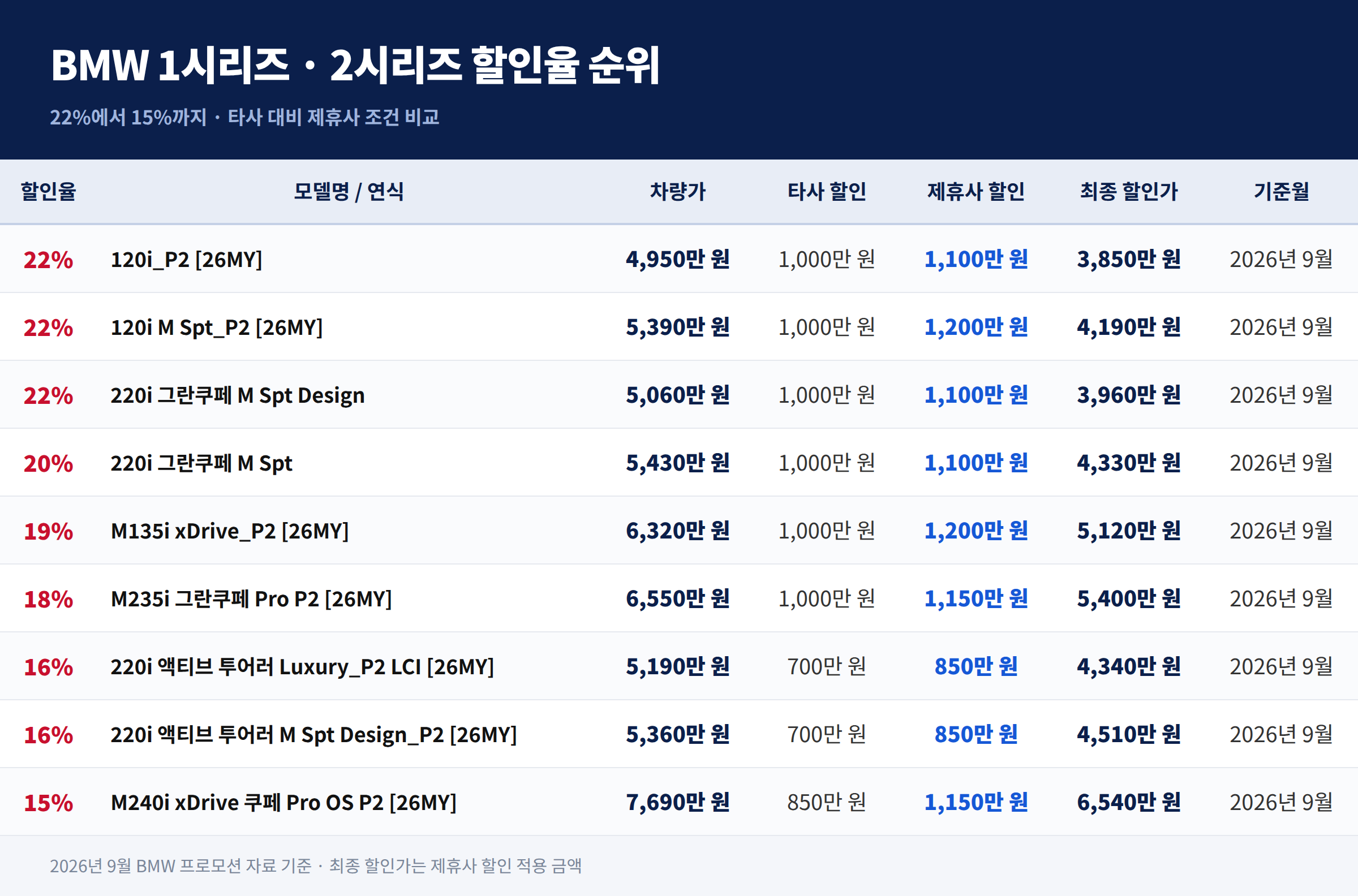
Task: Click 타사 할인 850만 원 in M240i row
Action: coord(827,803)
